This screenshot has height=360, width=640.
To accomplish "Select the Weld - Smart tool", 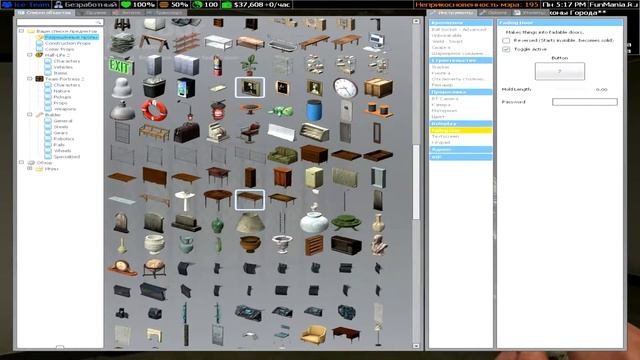I will [x=447, y=41].
